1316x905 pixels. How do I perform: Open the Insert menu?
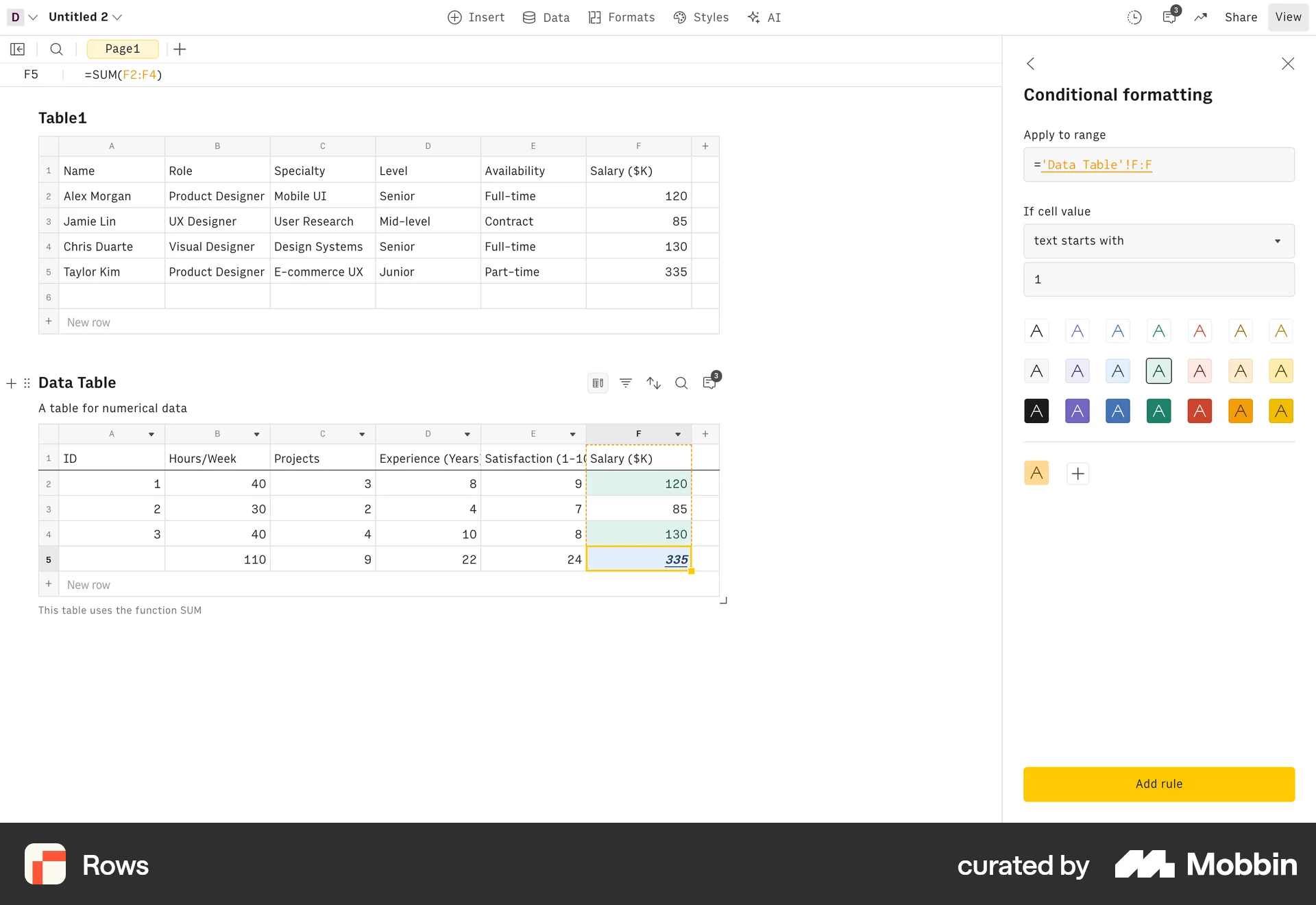[x=476, y=17]
